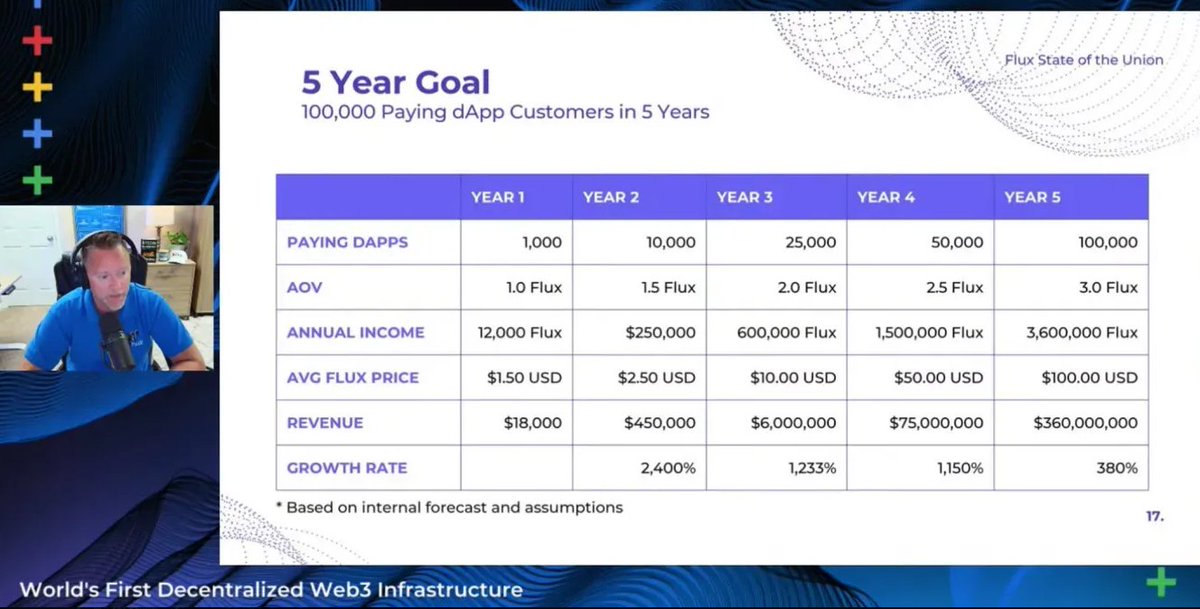1200x609 pixels.
Task: Click the PAYING DAPPS row label
Action: tap(347, 242)
